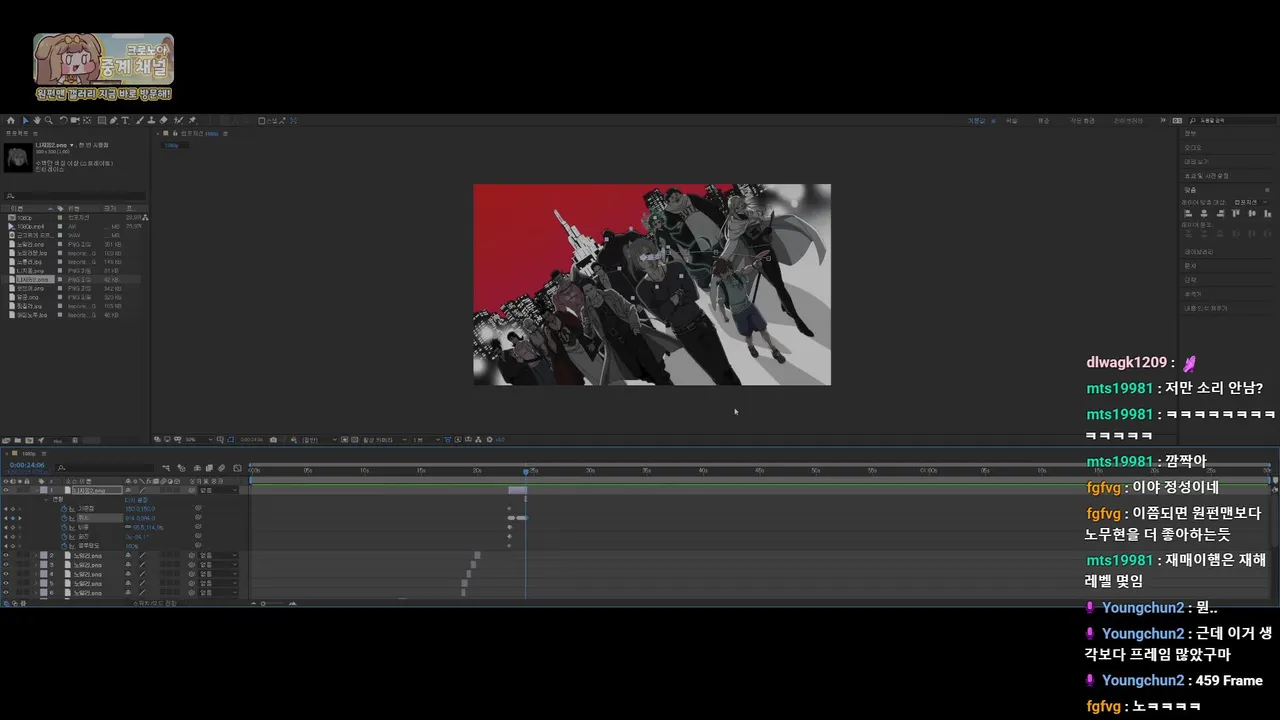Open the timeline Graph Editor
Image resolution: width=1280 pixels, height=720 pixels.
click(x=237, y=468)
